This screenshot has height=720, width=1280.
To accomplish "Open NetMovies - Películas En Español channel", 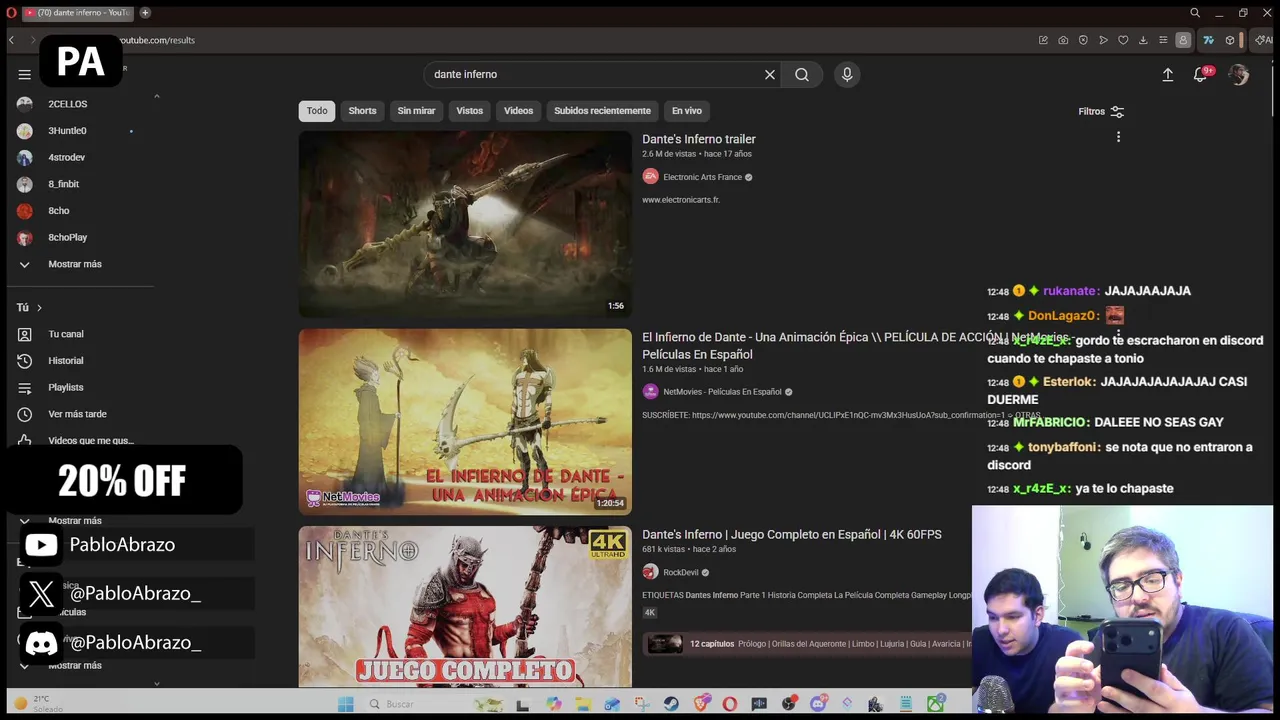I will tap(722, 392).
